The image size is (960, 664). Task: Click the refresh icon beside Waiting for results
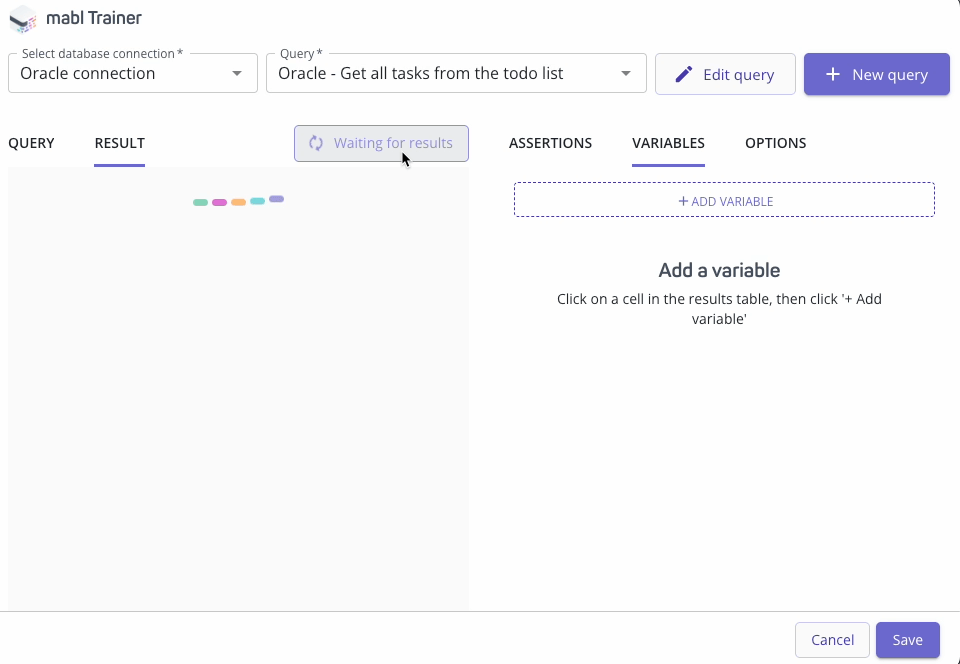[x=316, y=143]
